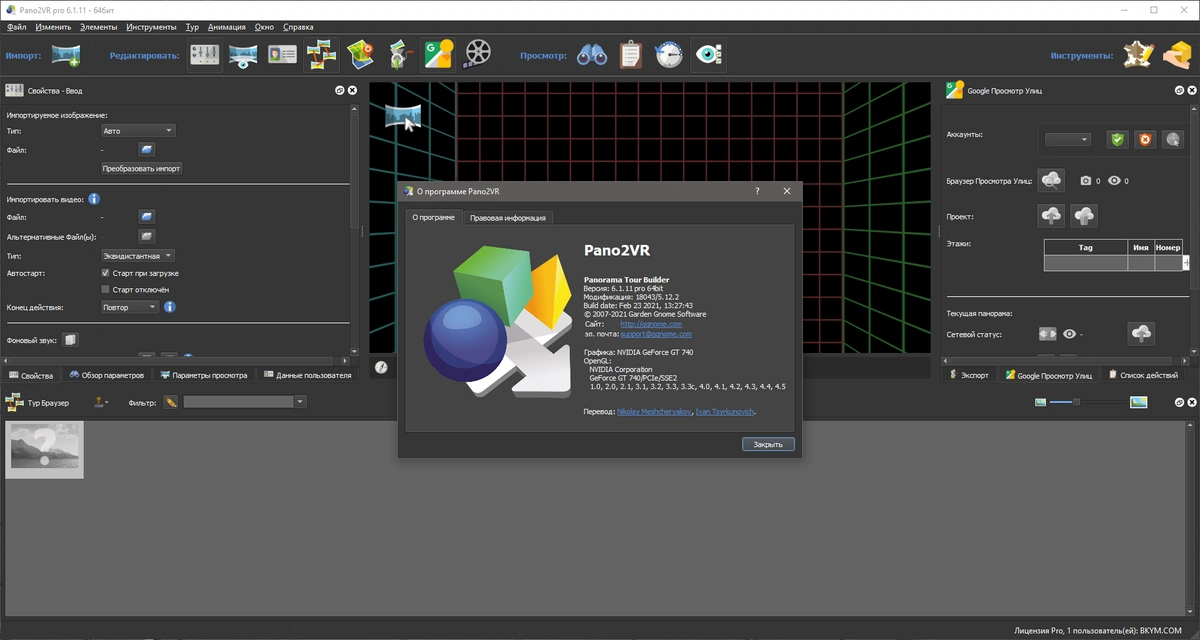Click the Фоновый звук file icon
This screenshot has width=1200, height=640.
70,340
